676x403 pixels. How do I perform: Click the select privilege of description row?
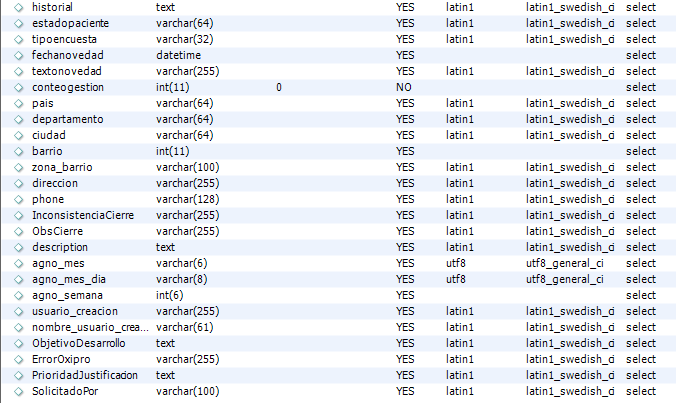(x=641, y=247)
